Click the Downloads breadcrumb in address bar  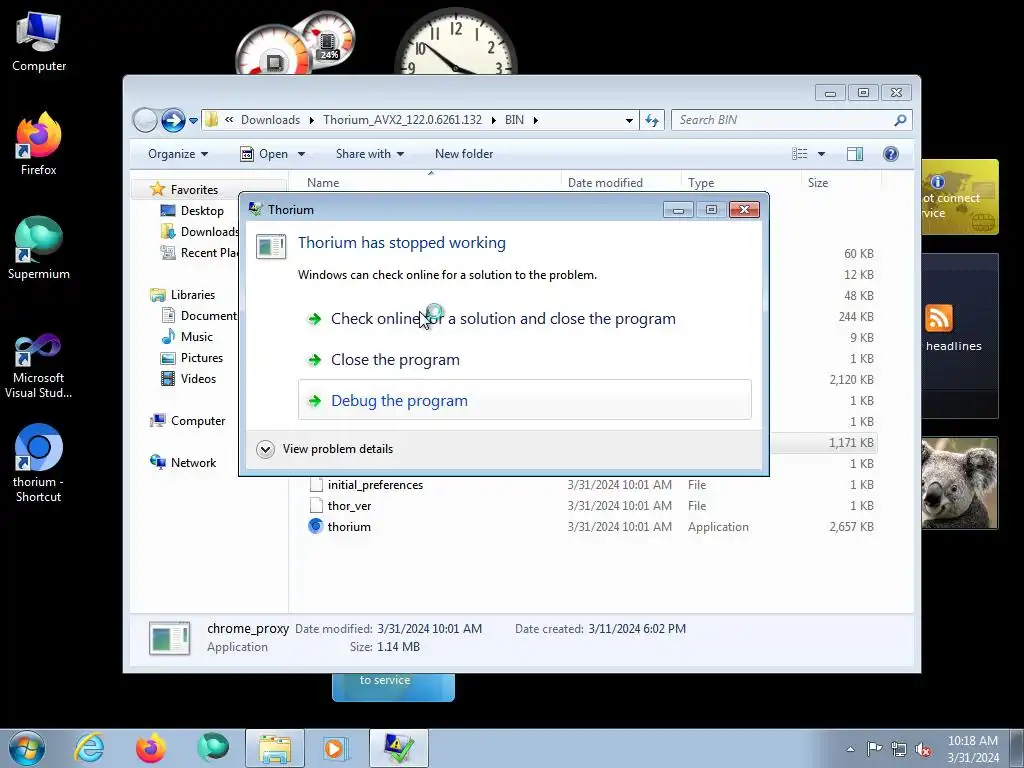270,120
